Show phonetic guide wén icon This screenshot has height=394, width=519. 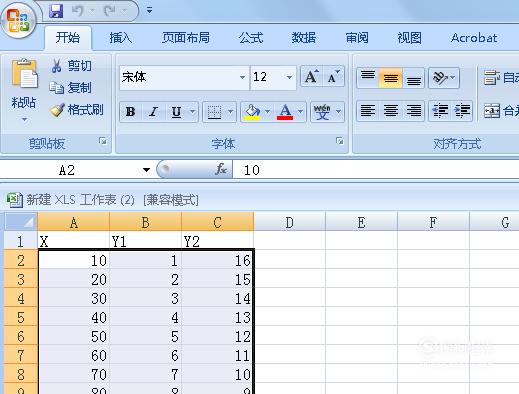(x=322, y=112)
